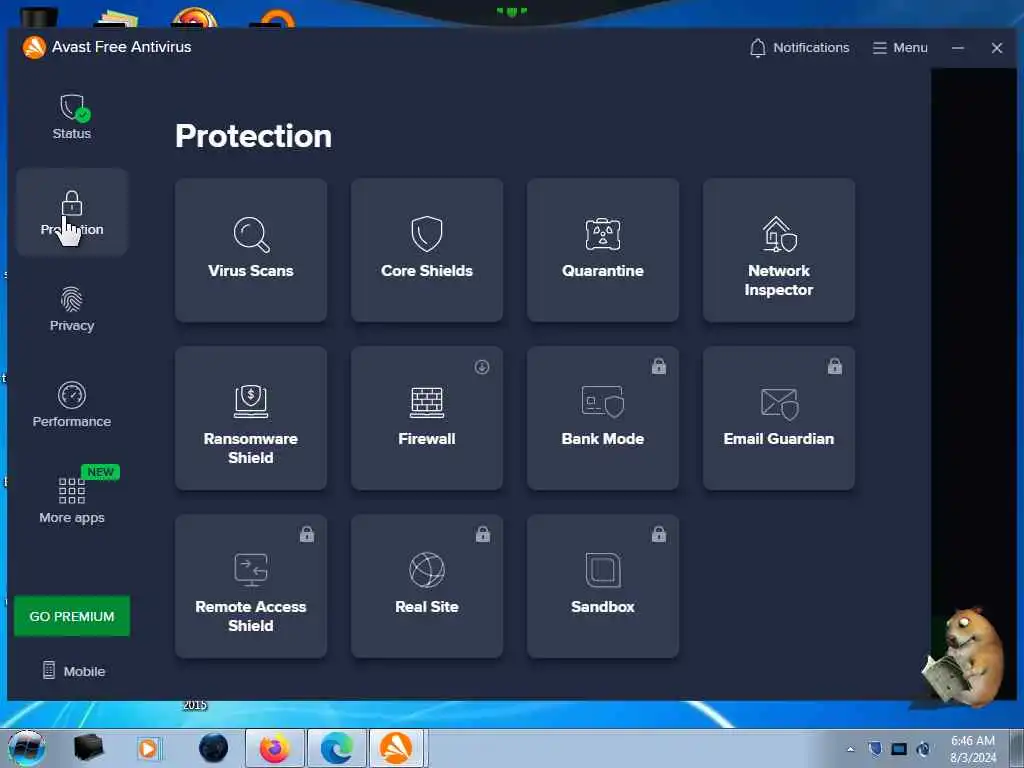Open the locked Email Guardian tile
The height and width of the screenshot is (768, 1024).
(x=779, y=418)
